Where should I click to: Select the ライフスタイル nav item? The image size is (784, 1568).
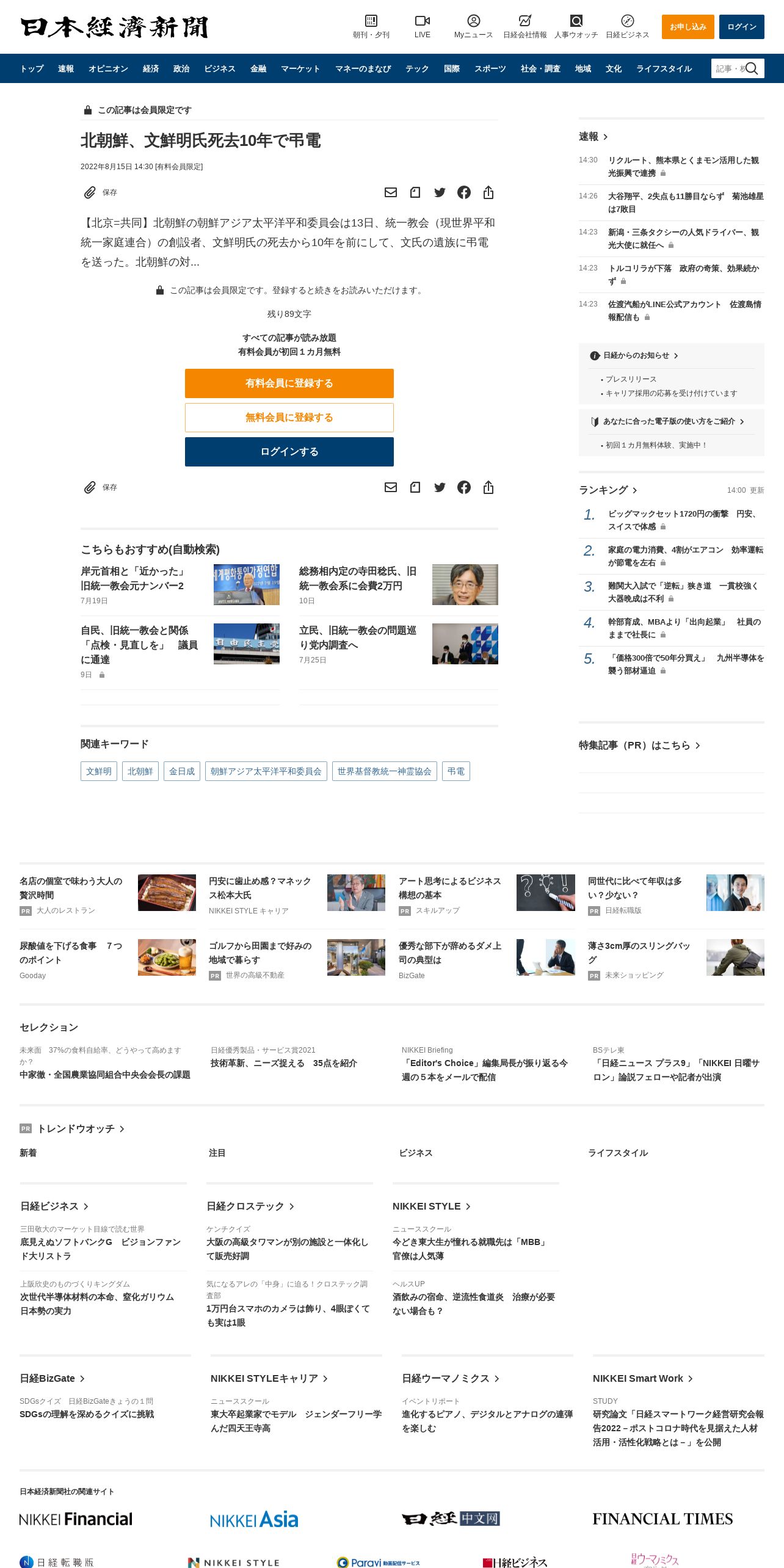click(664, 68)
